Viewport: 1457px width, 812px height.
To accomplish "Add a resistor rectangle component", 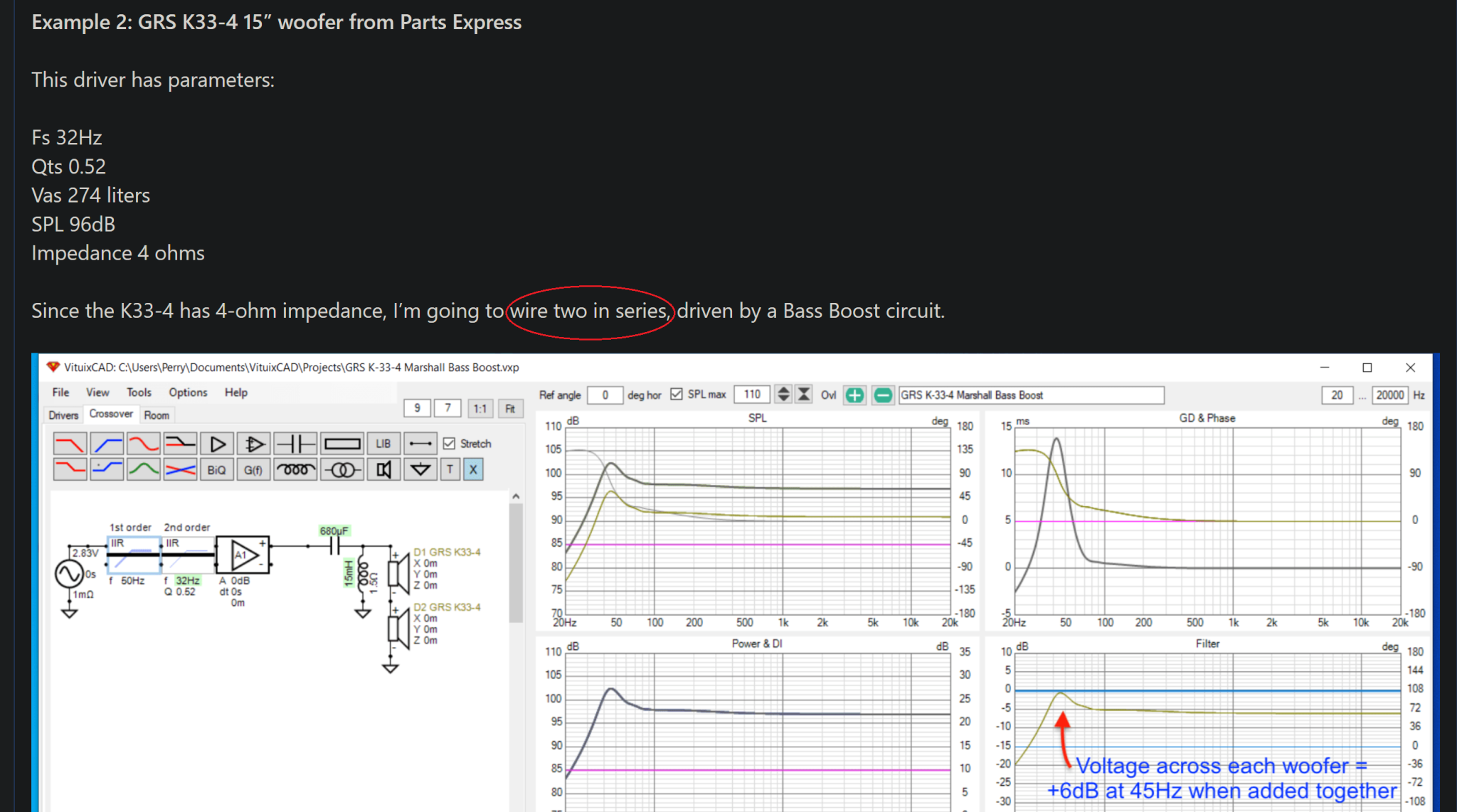I will pyautogui.click(x=342, y=444).
